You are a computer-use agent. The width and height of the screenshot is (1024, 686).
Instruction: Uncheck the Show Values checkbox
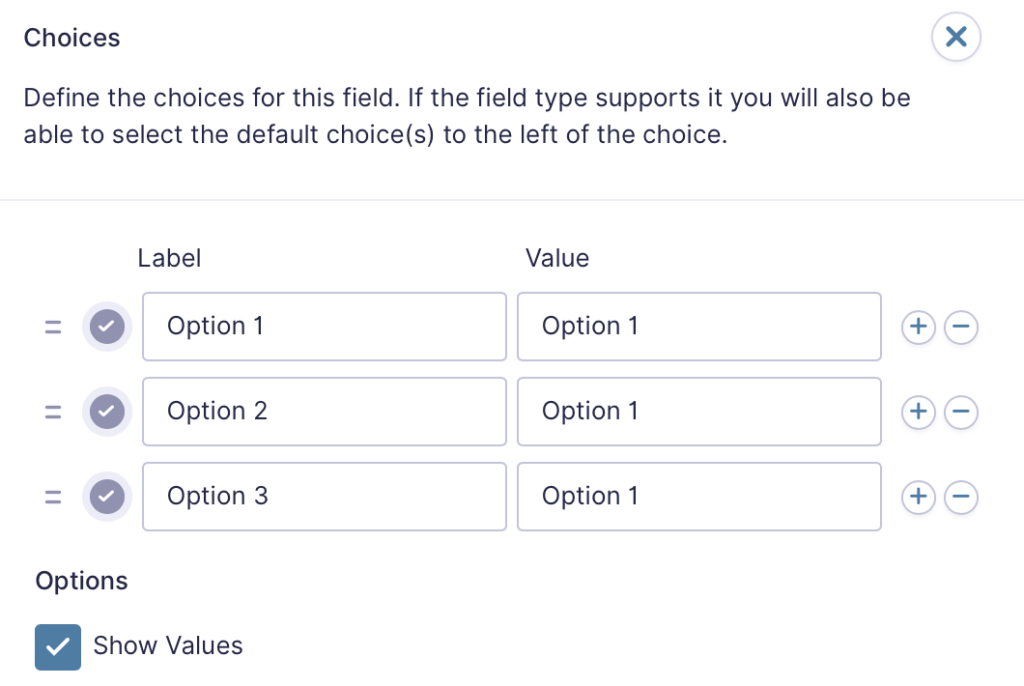pos(58,647)
